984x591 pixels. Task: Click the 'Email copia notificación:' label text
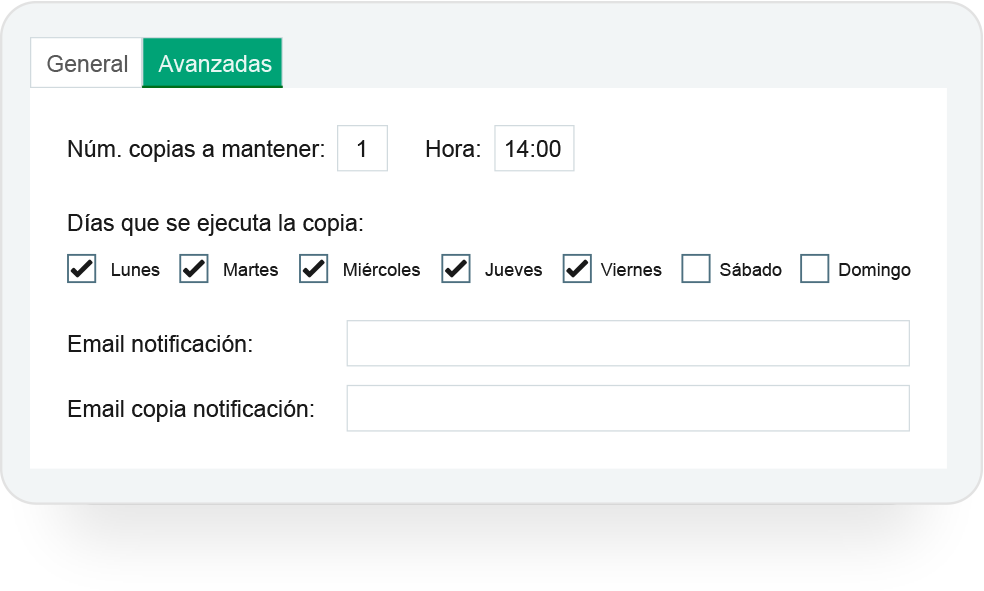coord(191,409)
